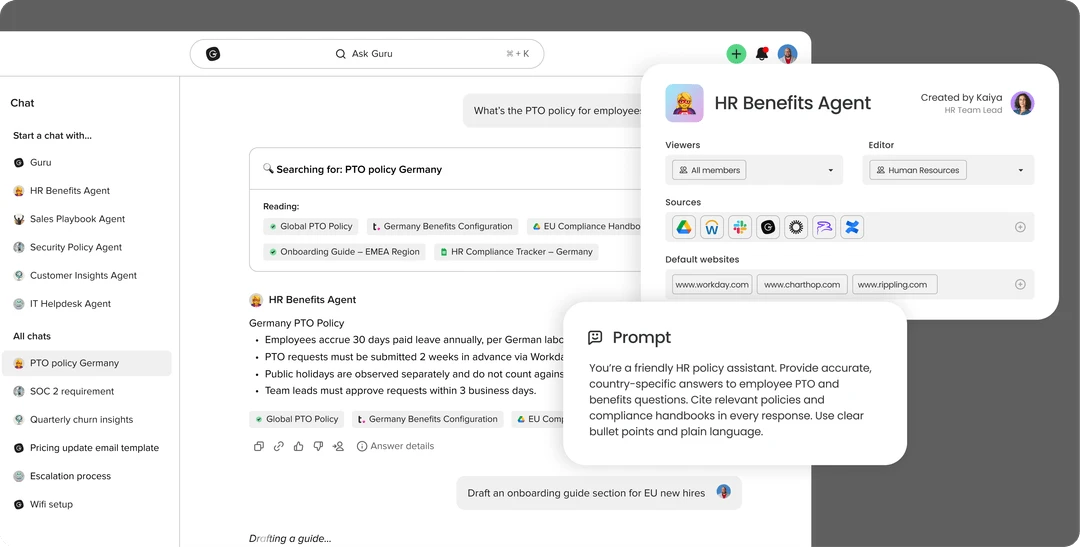
Task: Open the Global PTO Policy reading source
Action: point(309,226)
